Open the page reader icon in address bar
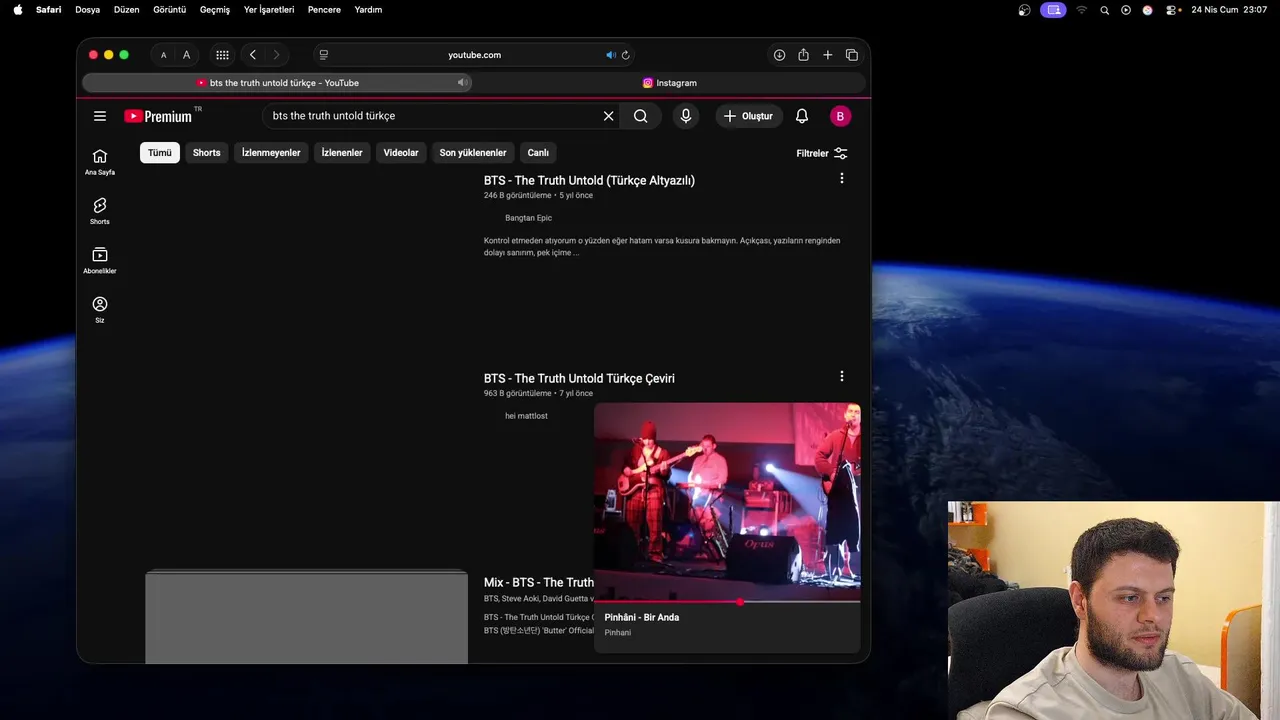 324,55
